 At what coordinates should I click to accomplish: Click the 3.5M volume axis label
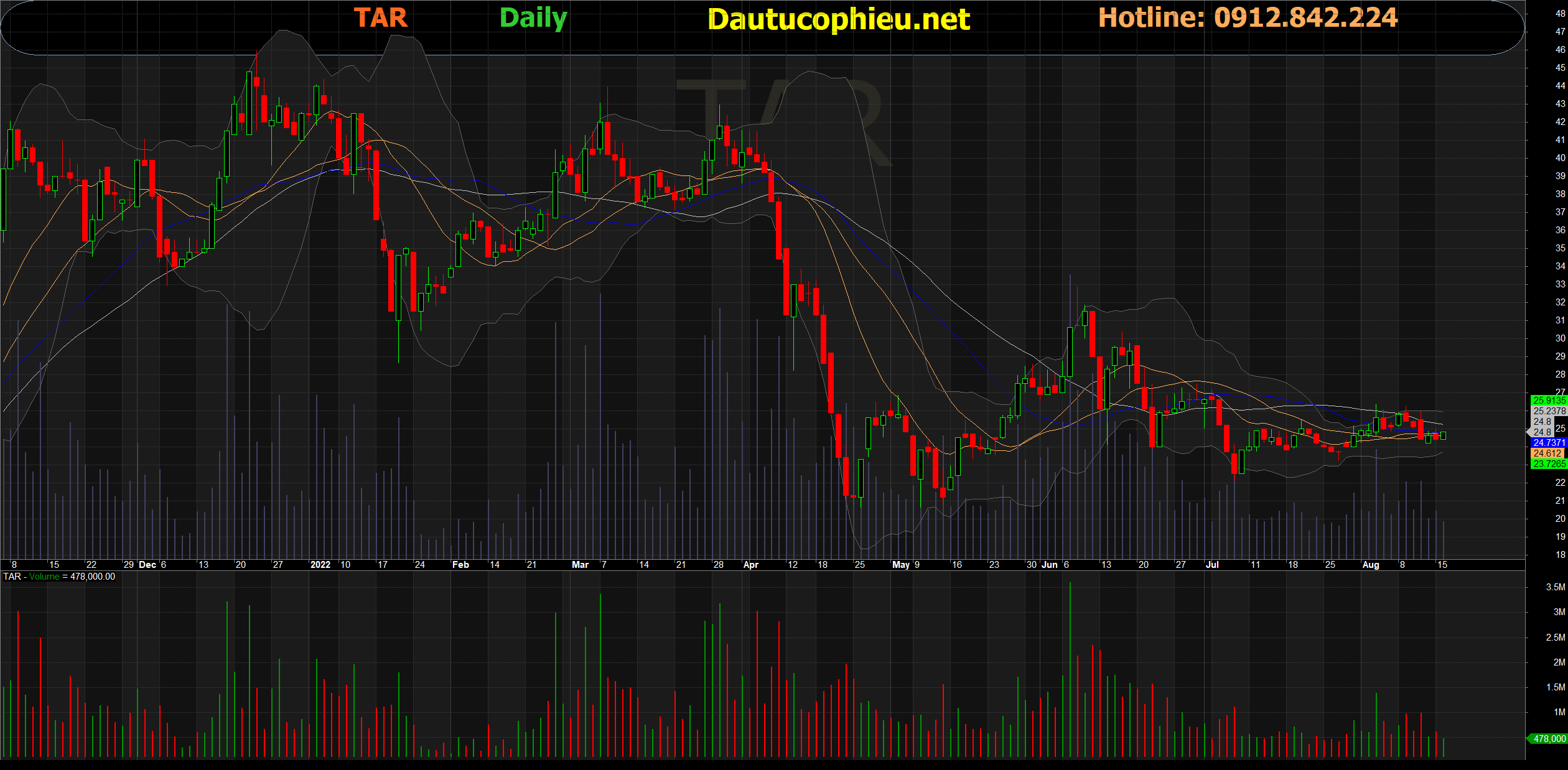(x=1555, y=587)
